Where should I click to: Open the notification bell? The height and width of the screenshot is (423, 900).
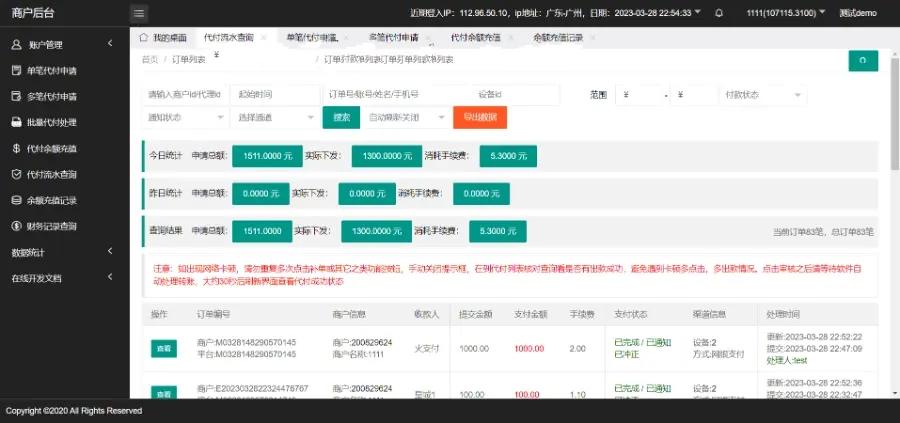pyautogui.click(x=719, y=13)
